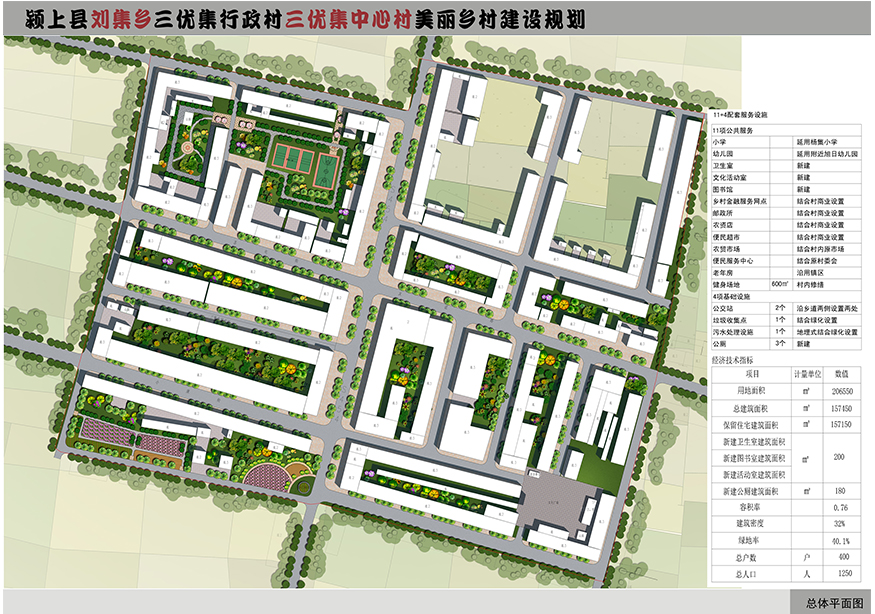Click the 容积率 value 0.76
This screenshot has height=614, width=875.
coord(840,508)
